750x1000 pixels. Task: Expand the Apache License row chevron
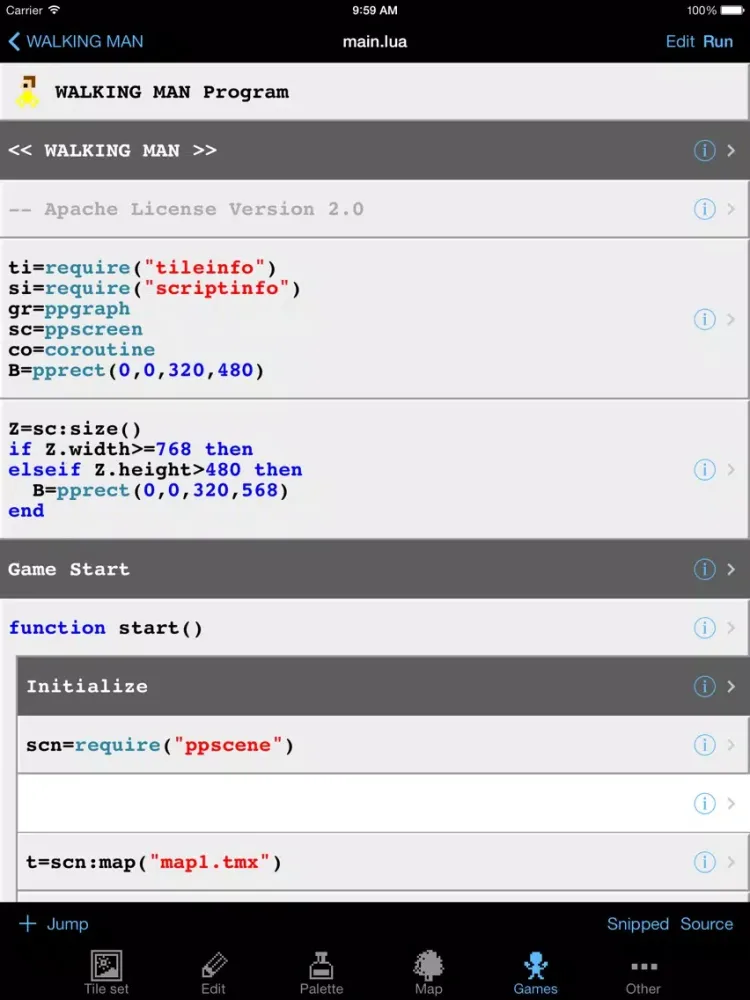(x=731, y=209)
